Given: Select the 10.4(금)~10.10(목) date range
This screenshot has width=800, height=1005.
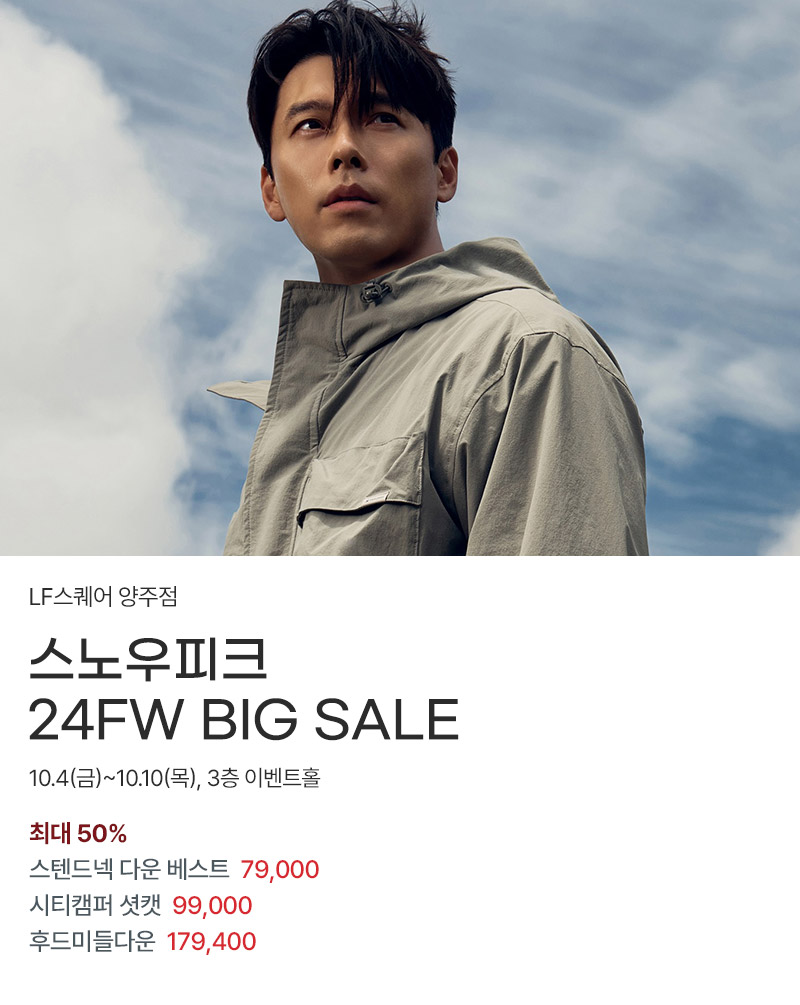Looking at the screenshot, I should coord(112,778).
